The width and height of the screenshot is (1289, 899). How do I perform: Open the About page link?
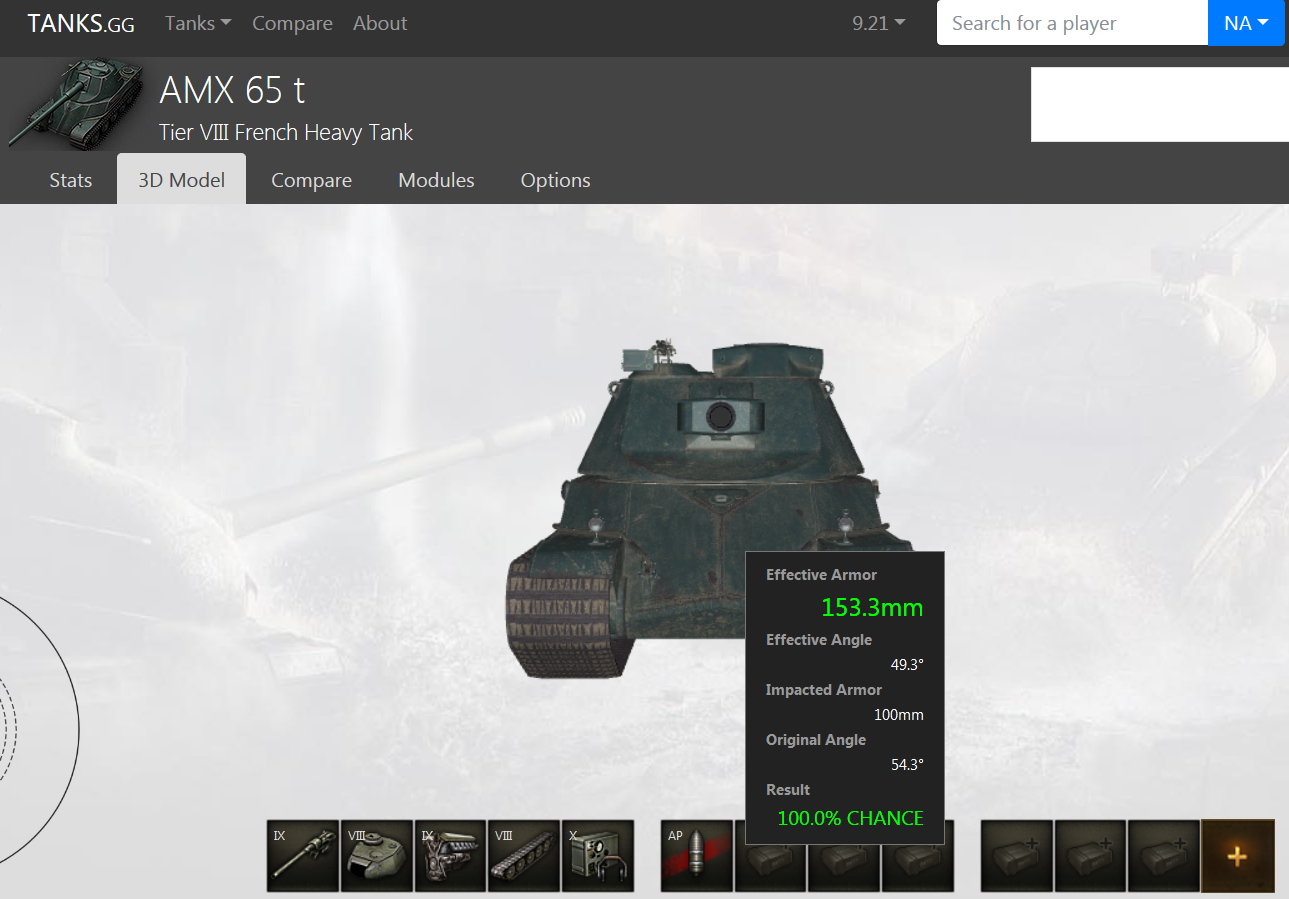[x=380, y=23]
